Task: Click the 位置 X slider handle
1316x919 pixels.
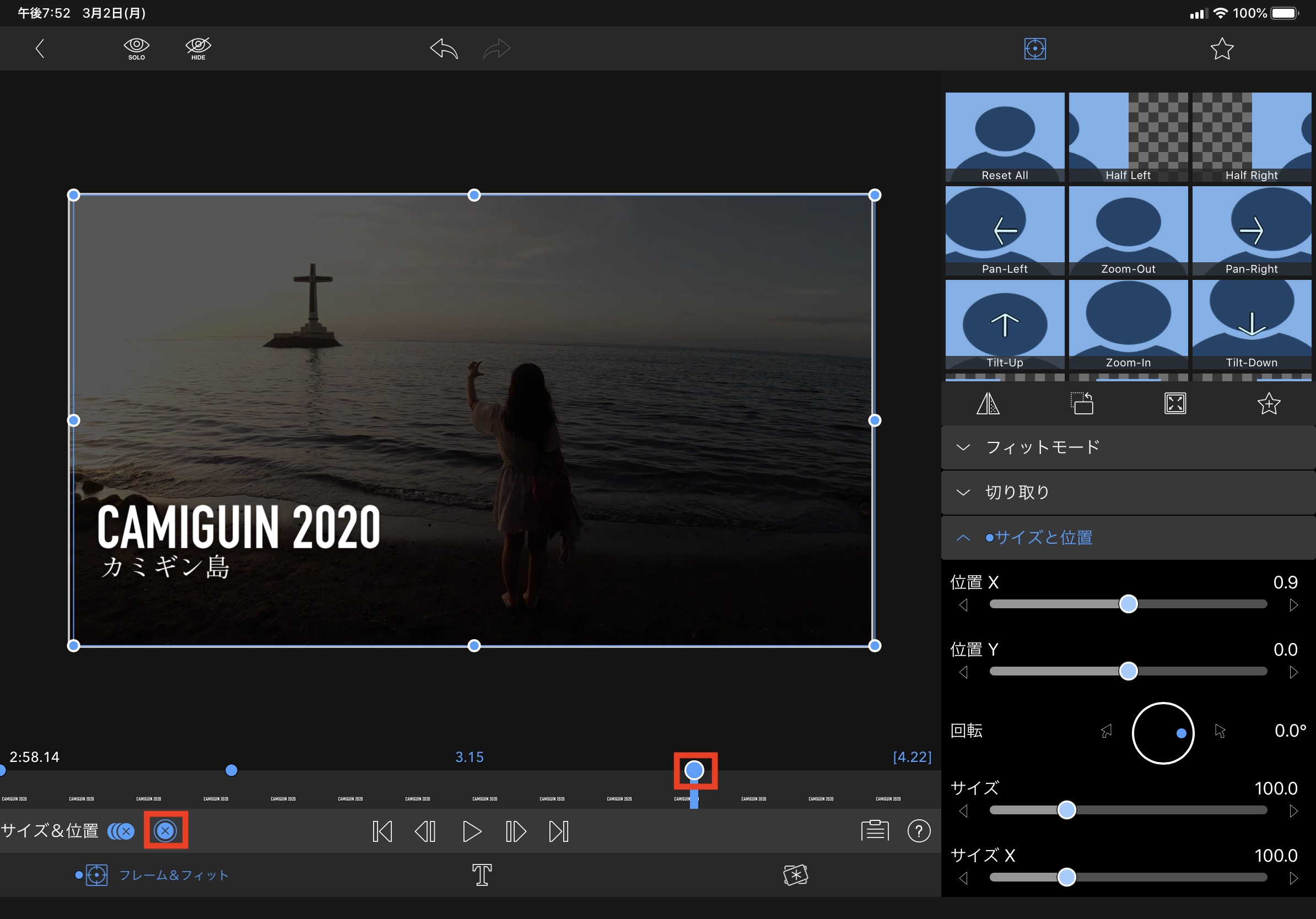Action: (x=1128, y=604)
